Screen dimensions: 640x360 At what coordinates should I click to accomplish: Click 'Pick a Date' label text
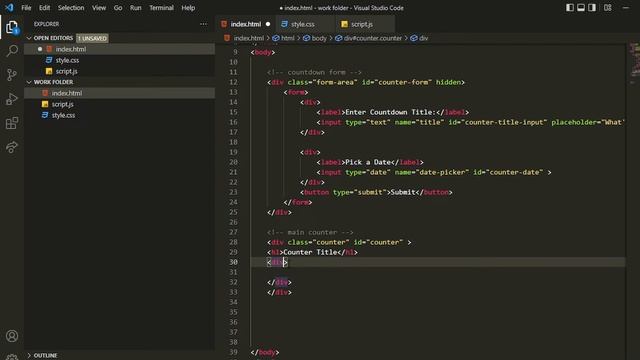pos(368,162)
